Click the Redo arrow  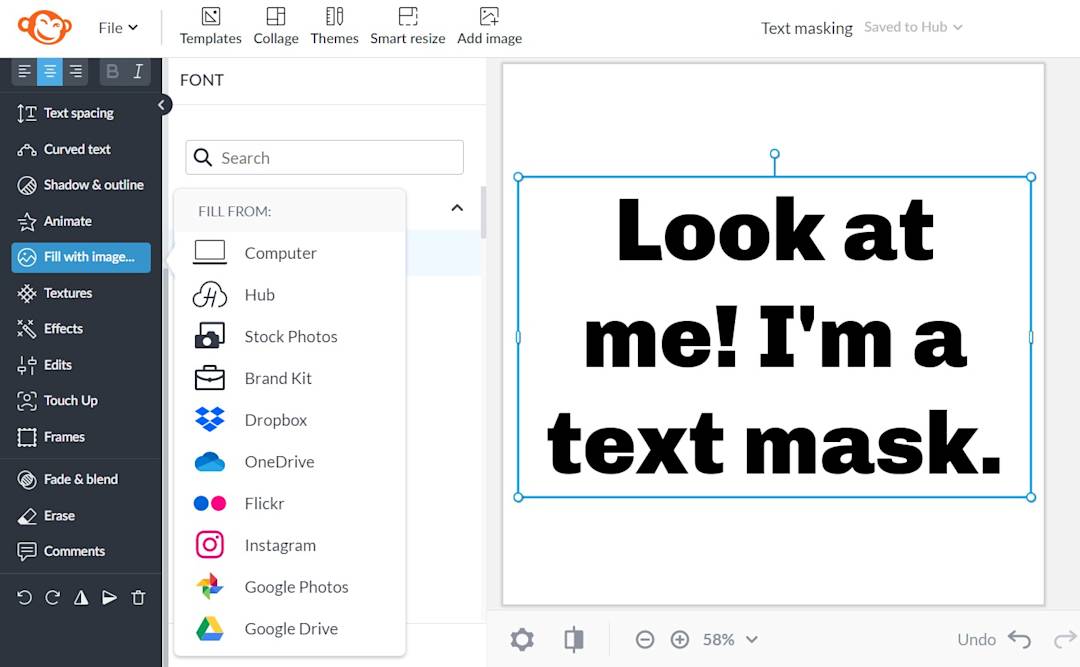[1065, 639]
